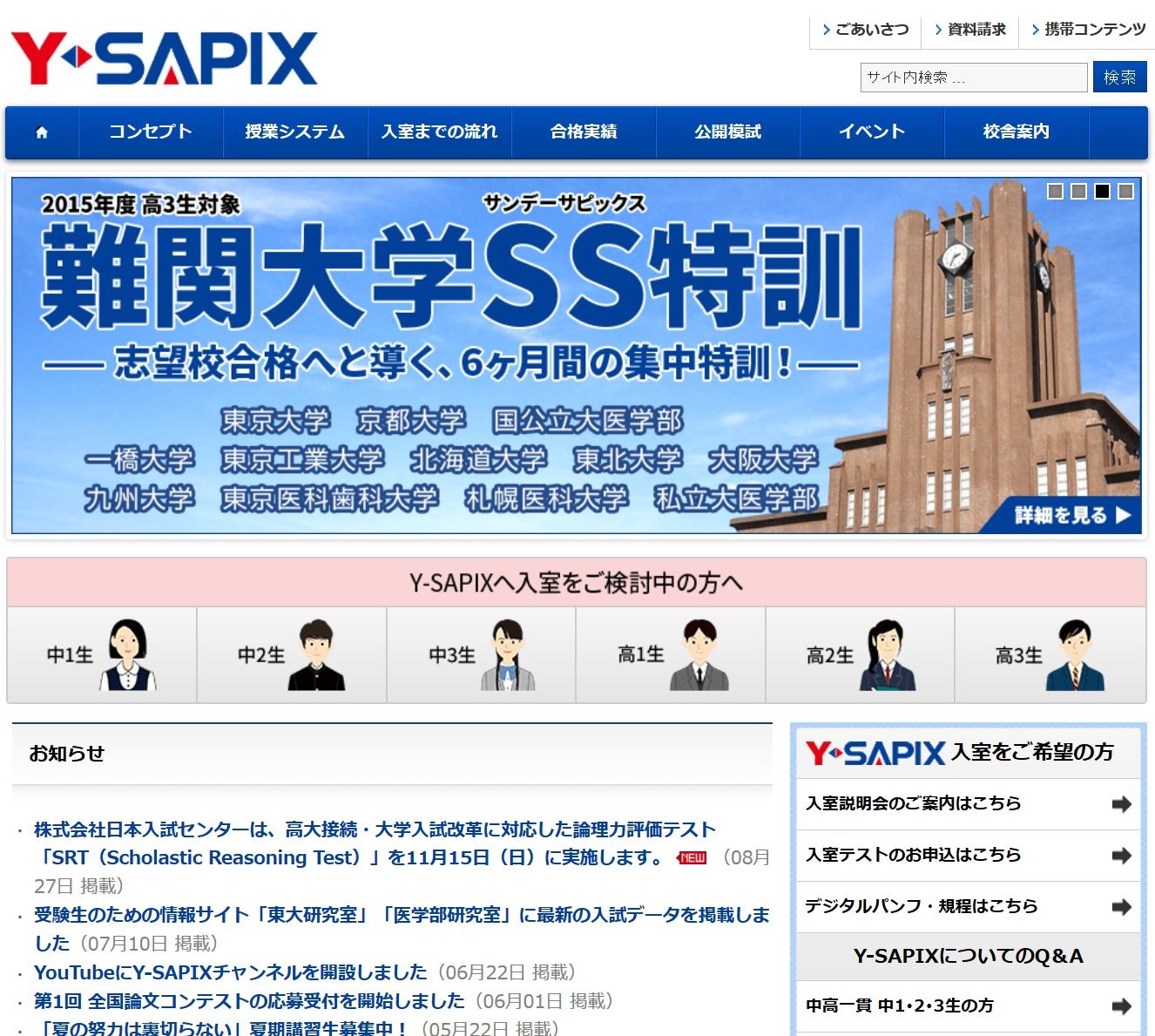The height and width of the screenshot is (1036, 1155).
Task: Click Y-SAPIXへ入室をご検討中の方へ header
Action: [x=577, y=583]
